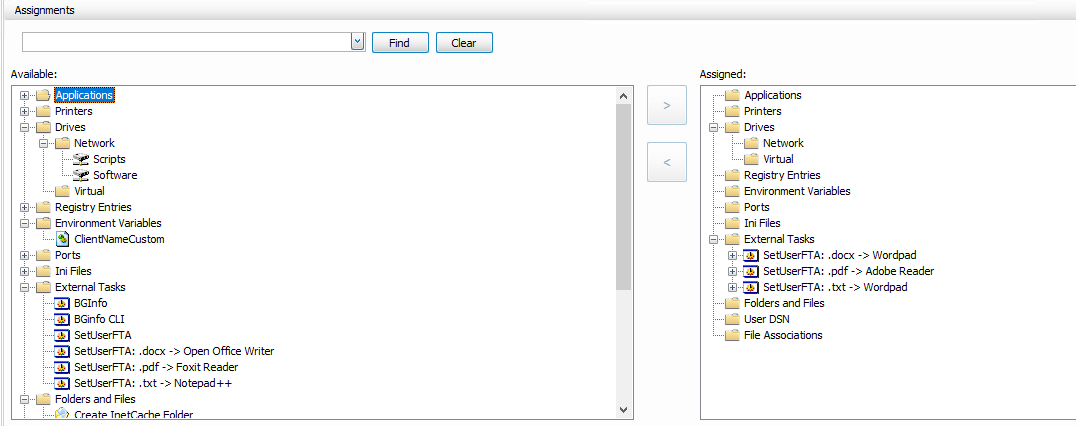Expand SetUserFTA .pdf Adobe Reader node
The width and height of the screenshot is (1076, 426).
733,271
